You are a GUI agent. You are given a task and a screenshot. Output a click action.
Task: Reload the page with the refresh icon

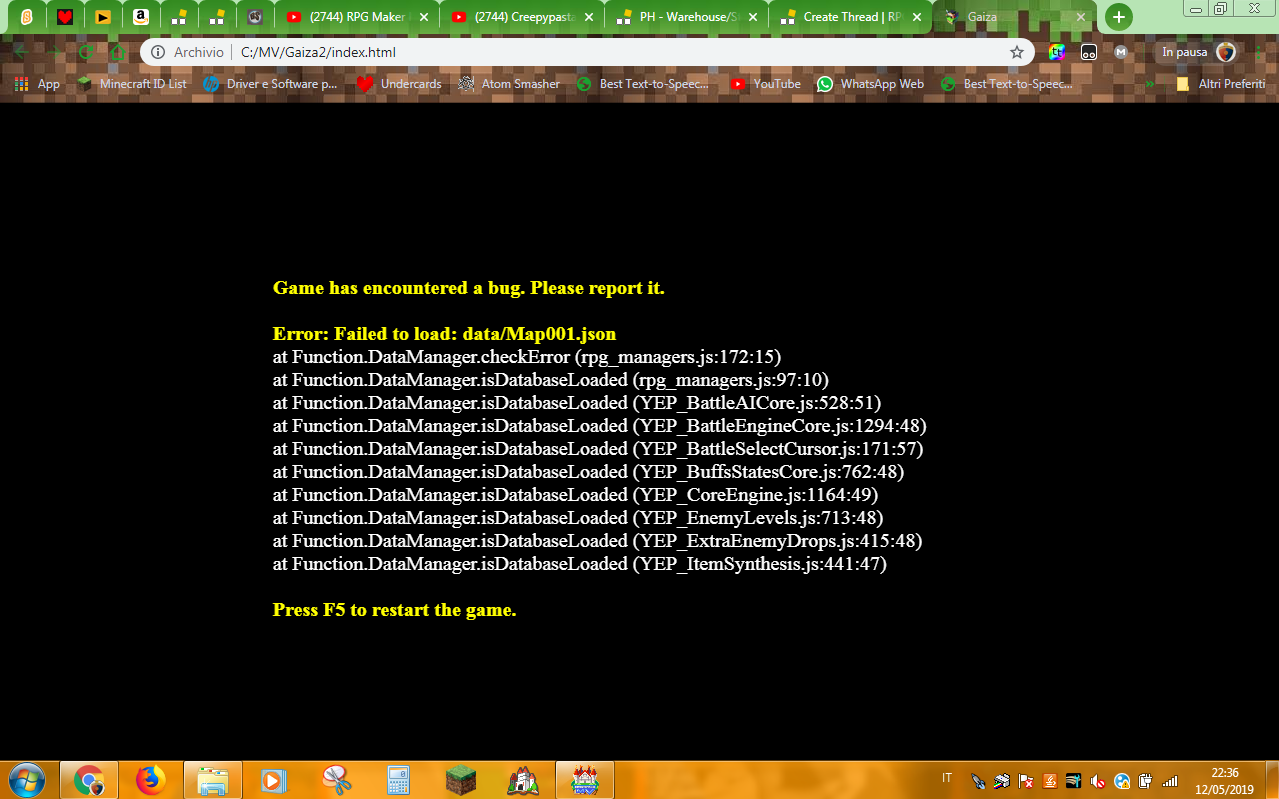(x=87, y=52)
